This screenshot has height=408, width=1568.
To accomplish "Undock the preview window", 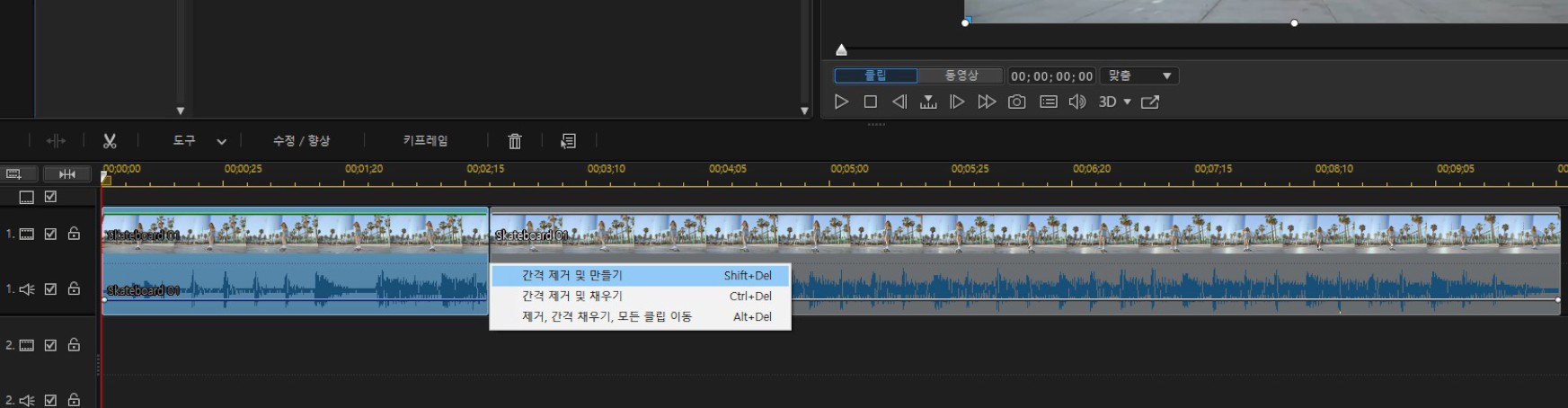I will coord(1150,102).
